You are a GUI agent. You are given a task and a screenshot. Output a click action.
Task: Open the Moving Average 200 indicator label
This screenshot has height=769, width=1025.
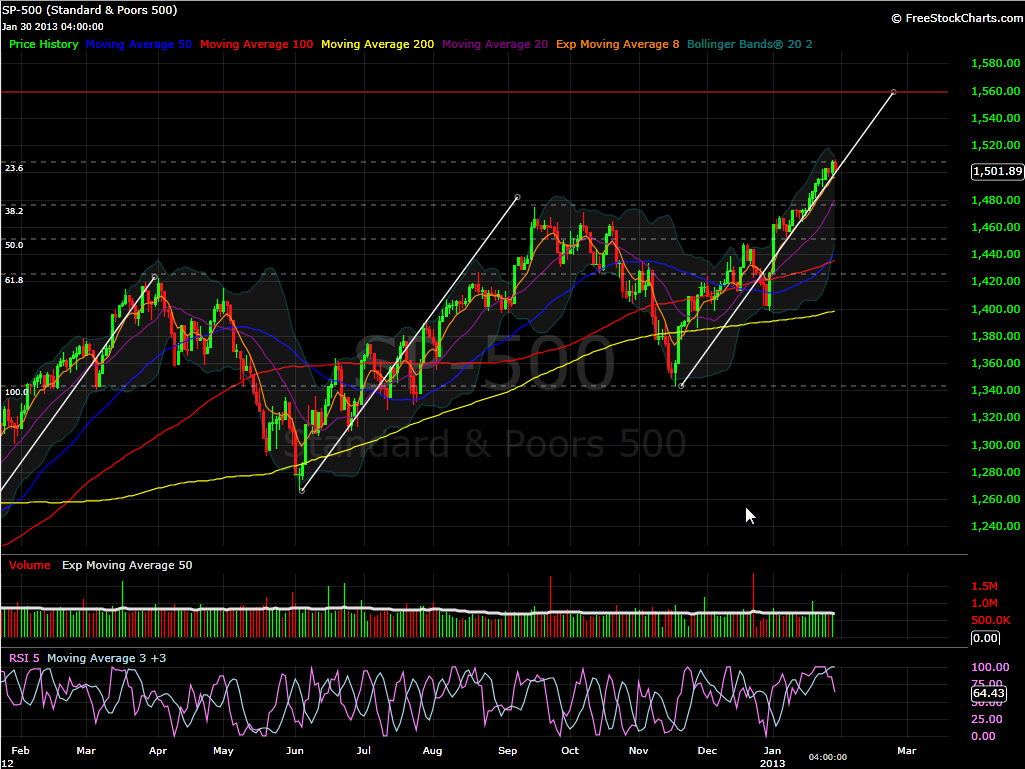[377, 44]
